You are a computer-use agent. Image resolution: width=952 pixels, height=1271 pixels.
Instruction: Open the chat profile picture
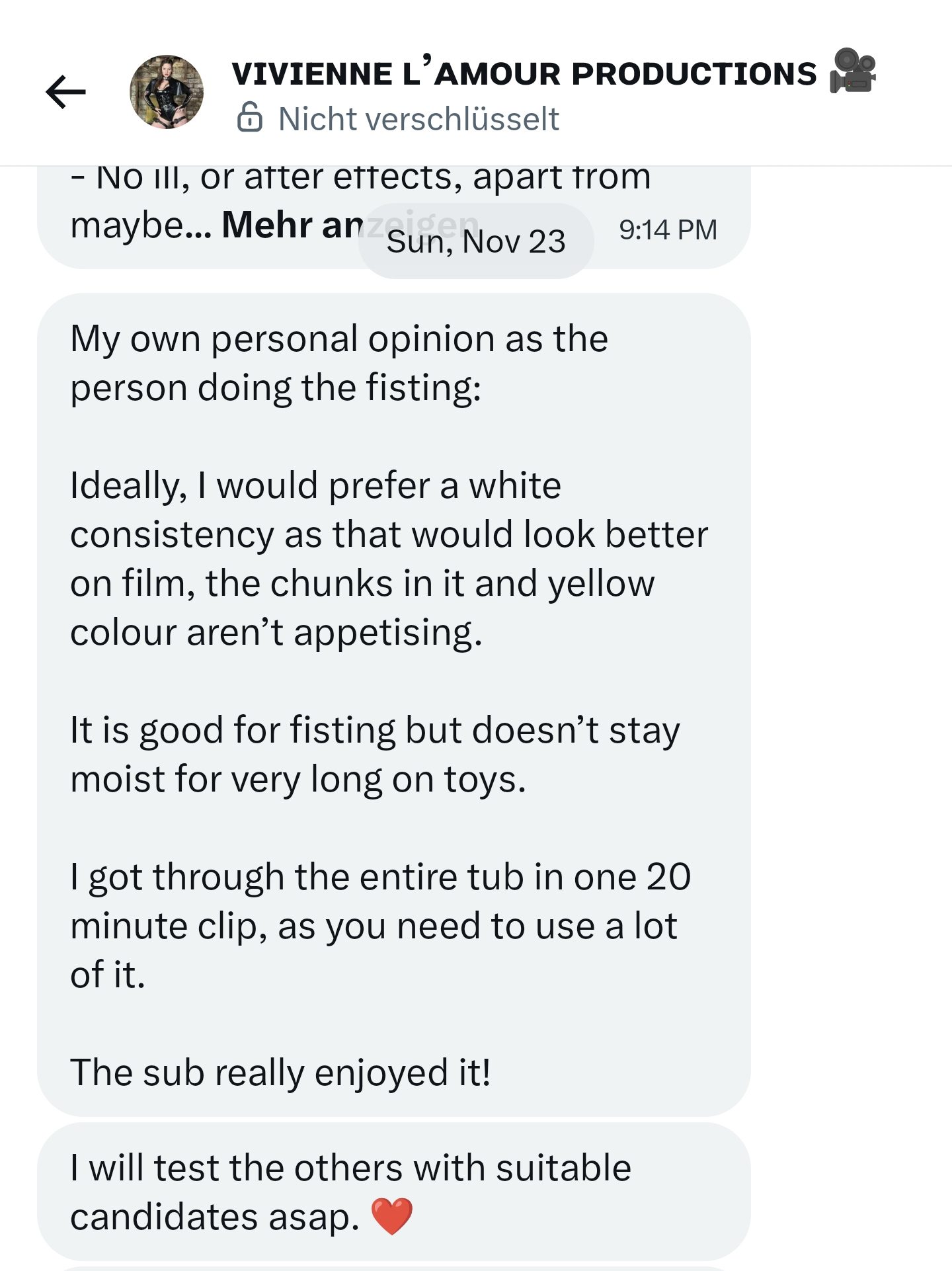(167, 91)
